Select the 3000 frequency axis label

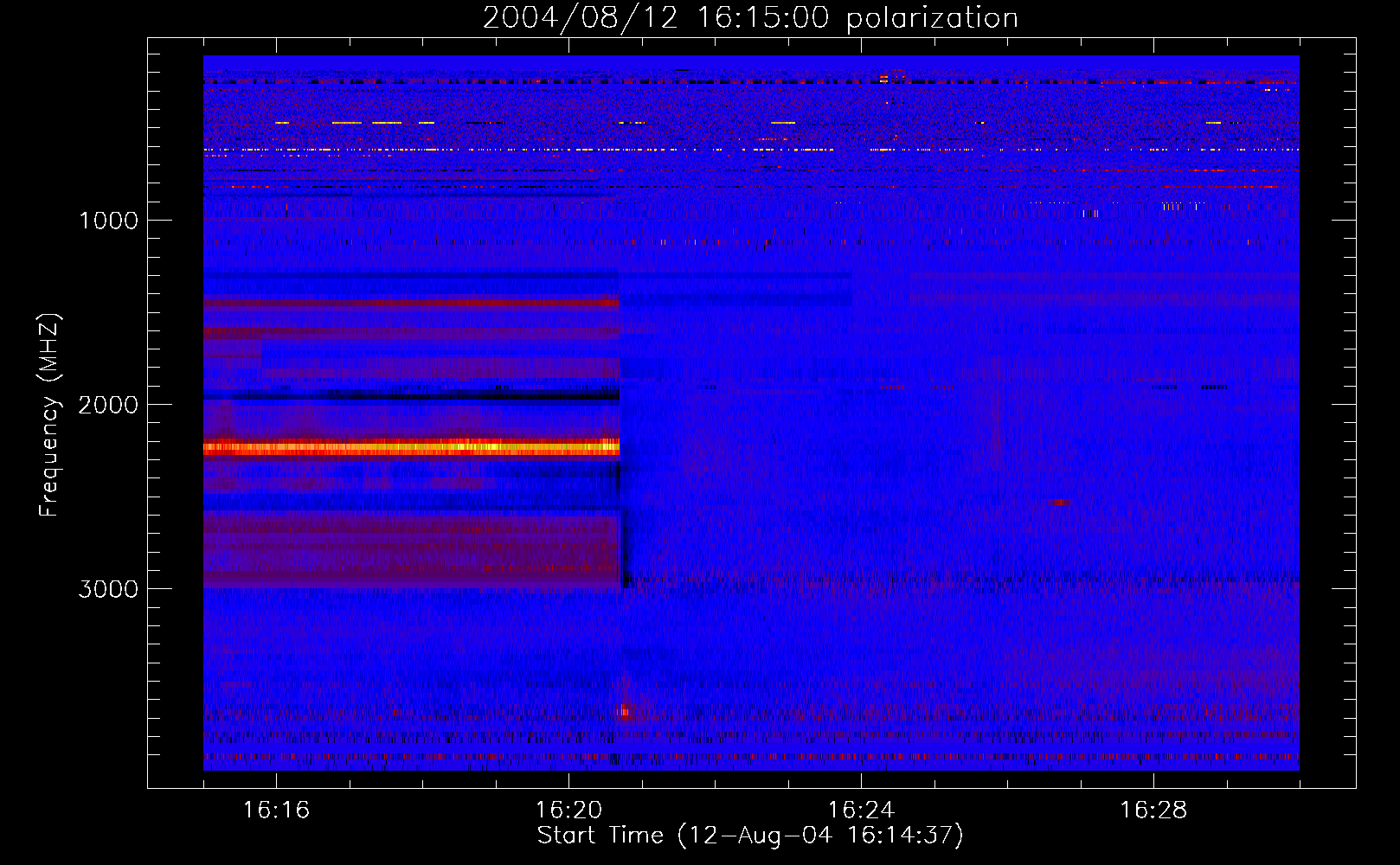coord(108,589)
